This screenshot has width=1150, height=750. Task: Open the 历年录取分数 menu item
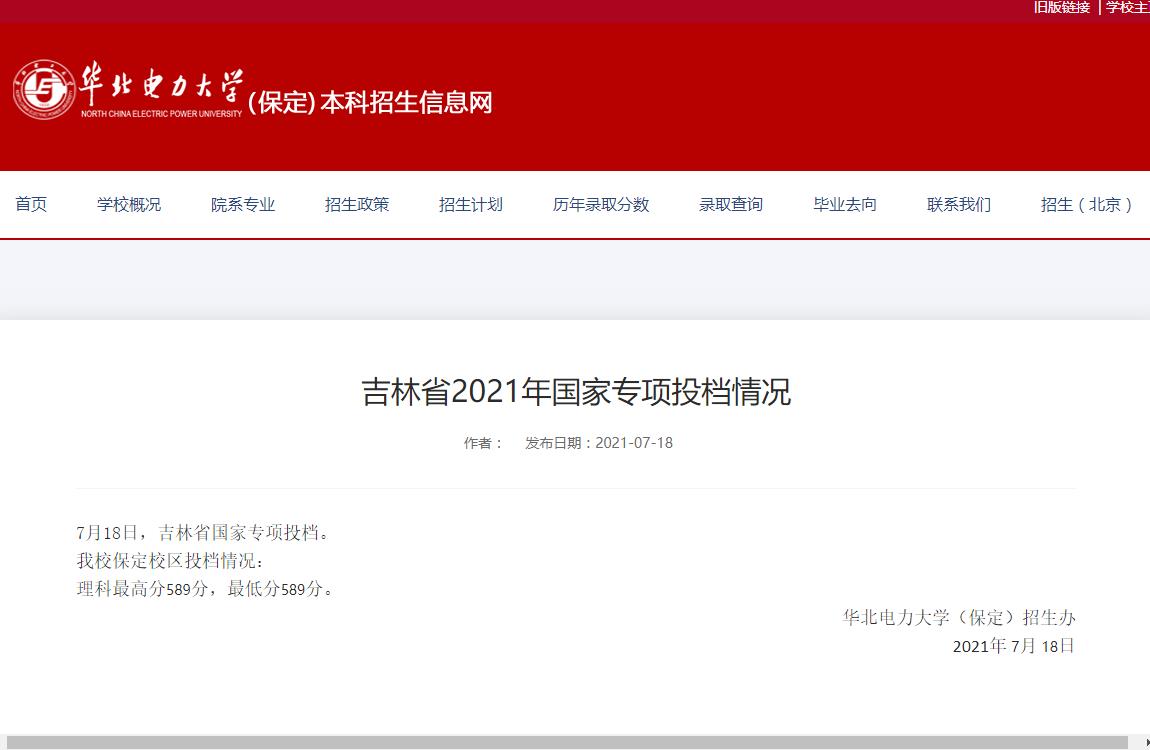[601, 205]
